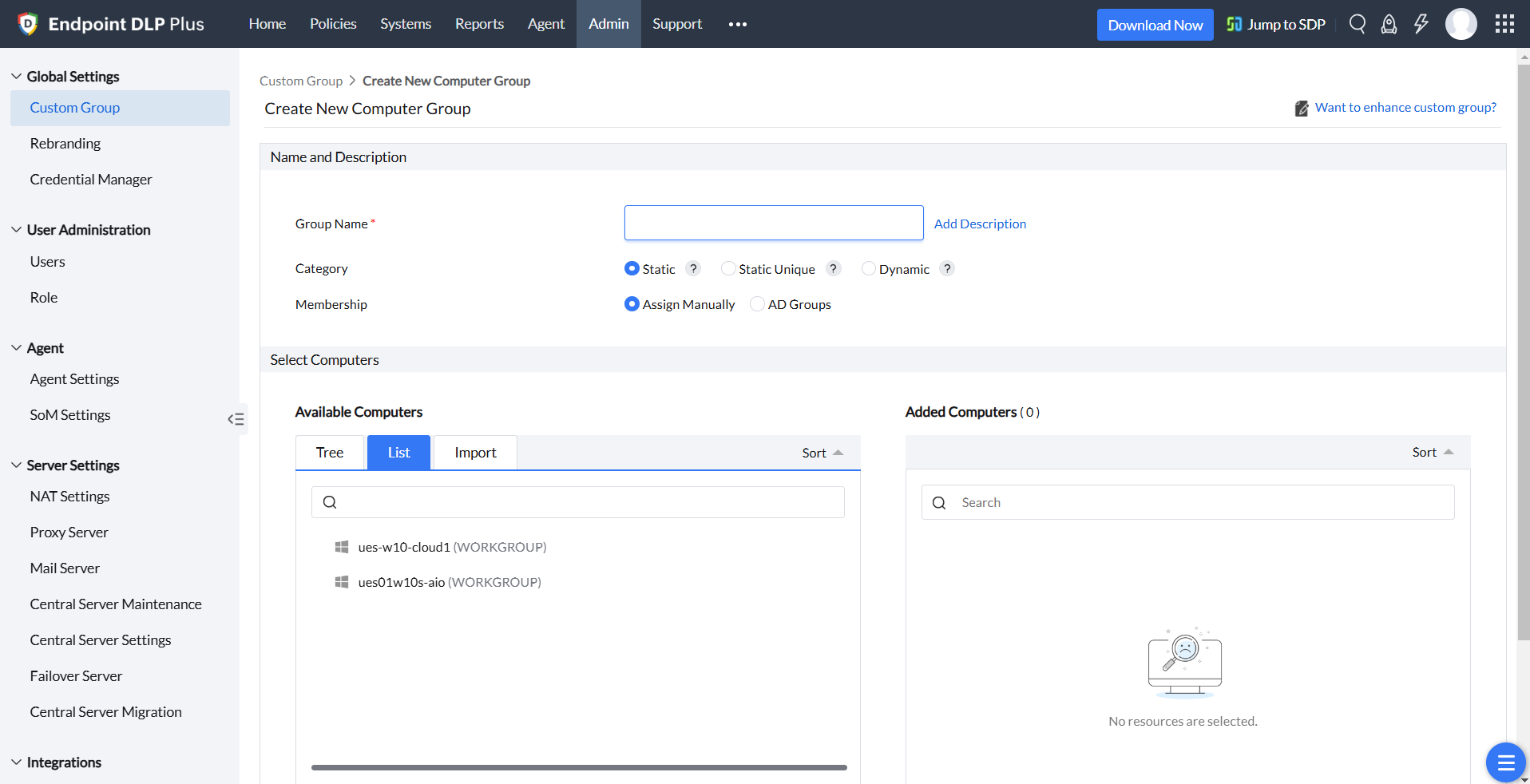This screenshot has height=784, width=1530.
Task: Select AD Groups membership option
Action: pyautogui.click(x=757, y=304)
